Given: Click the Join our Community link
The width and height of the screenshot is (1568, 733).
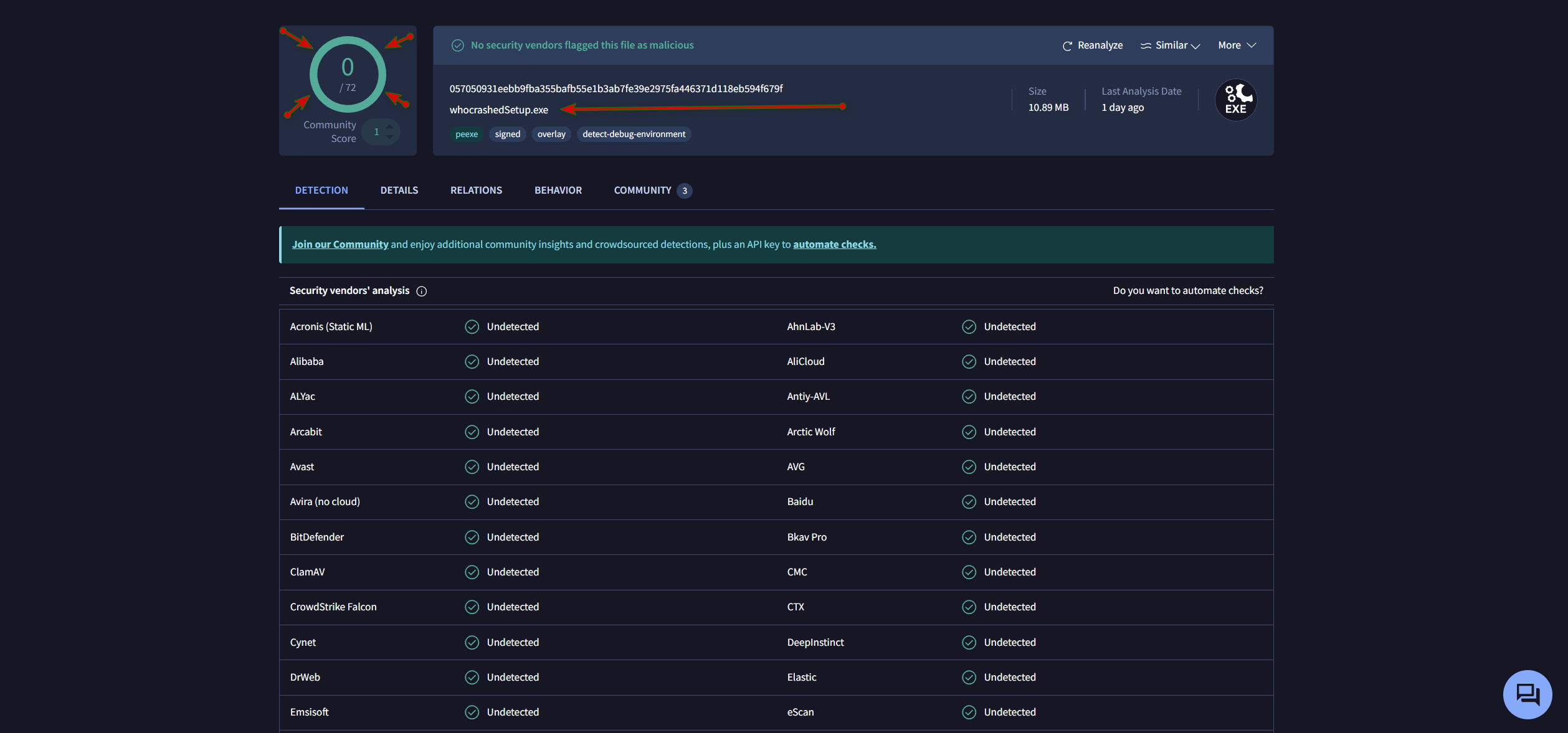Looking at the screenshot, I should point(340,244).
